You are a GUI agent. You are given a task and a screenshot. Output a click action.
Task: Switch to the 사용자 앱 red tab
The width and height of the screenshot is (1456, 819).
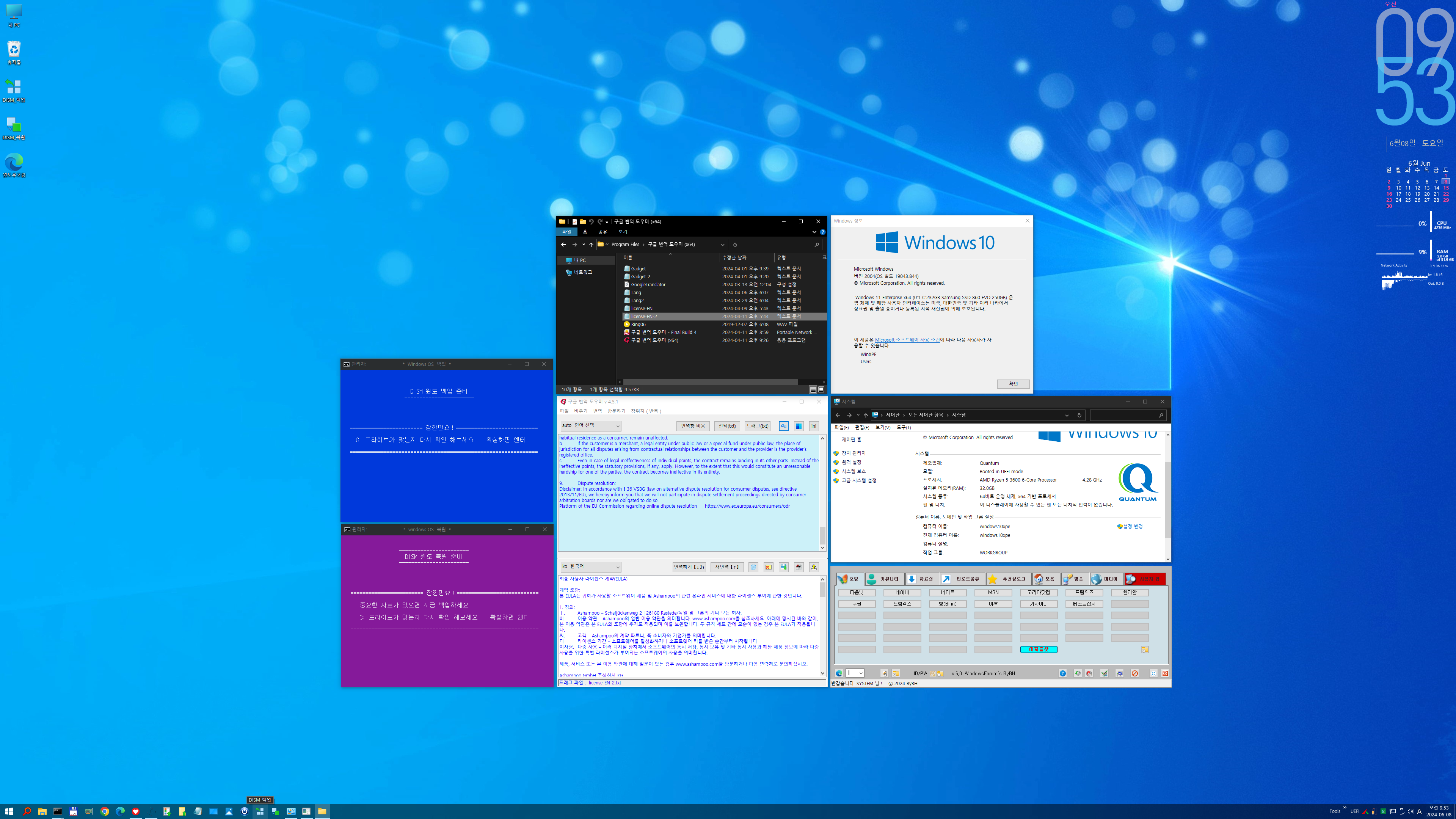(1145, 579)
